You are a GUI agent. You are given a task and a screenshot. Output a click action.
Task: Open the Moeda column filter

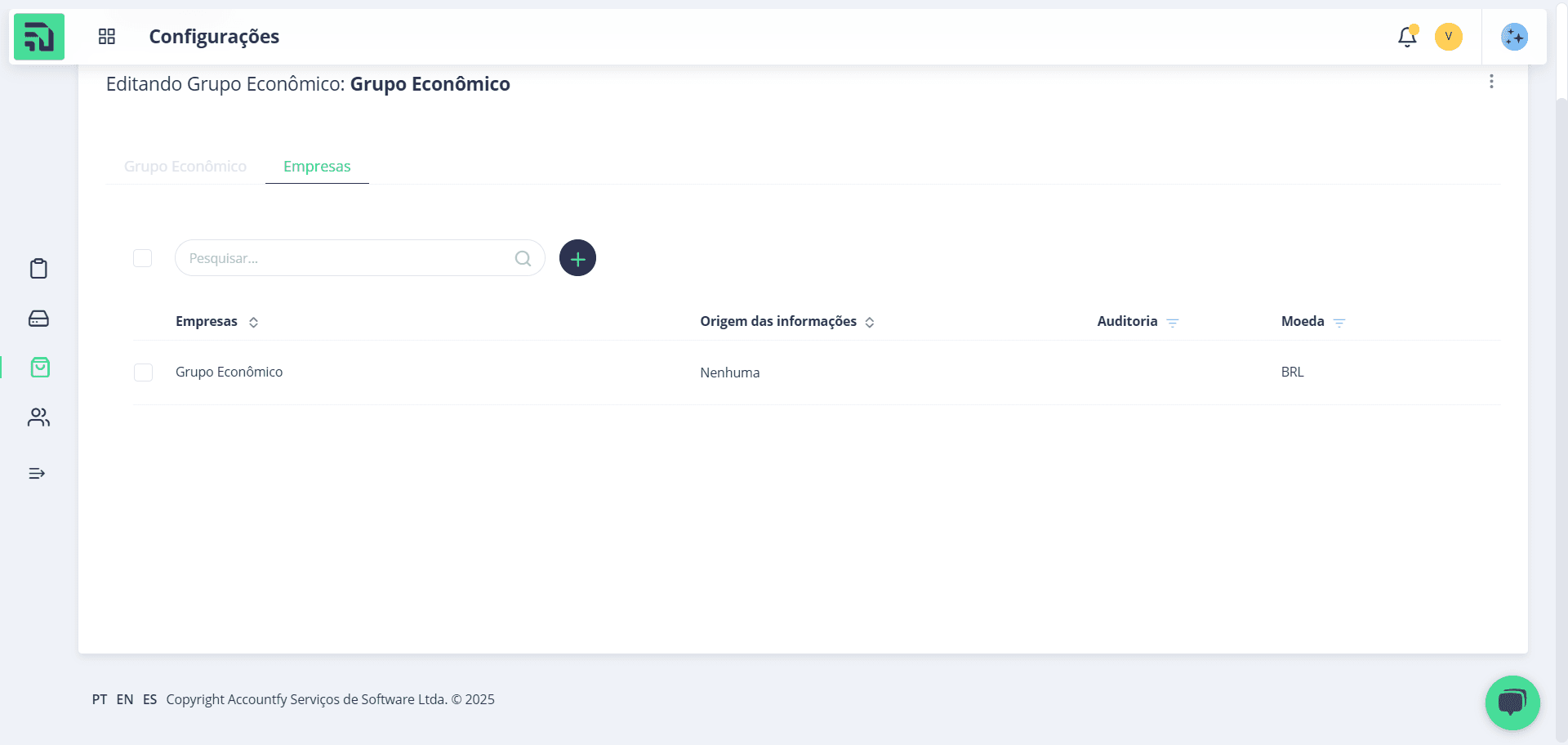(x=1339, y=323)
